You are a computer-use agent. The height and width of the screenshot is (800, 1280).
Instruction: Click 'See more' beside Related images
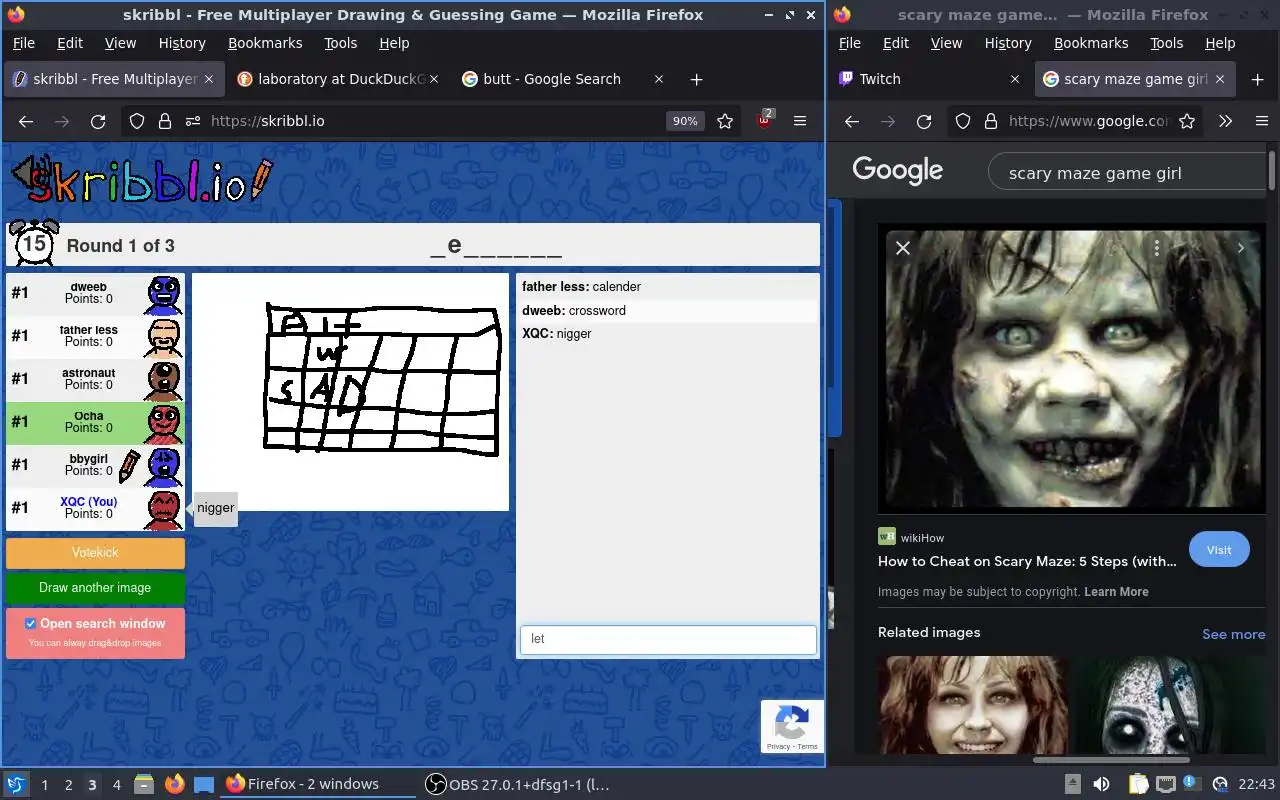[x=1233, y=634]
